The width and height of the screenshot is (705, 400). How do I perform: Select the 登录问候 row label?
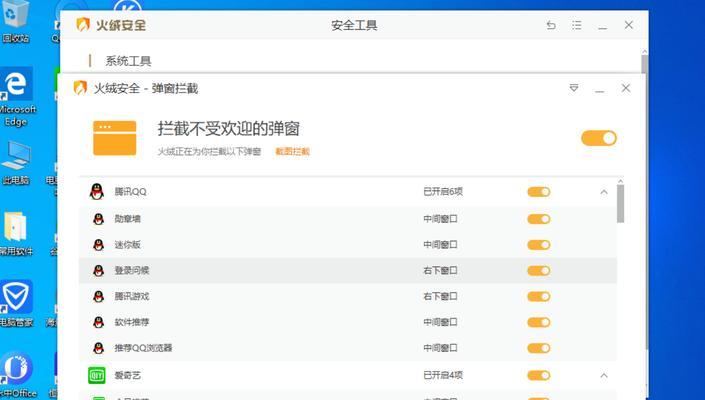pyautogui.click(x=132, y=271)
